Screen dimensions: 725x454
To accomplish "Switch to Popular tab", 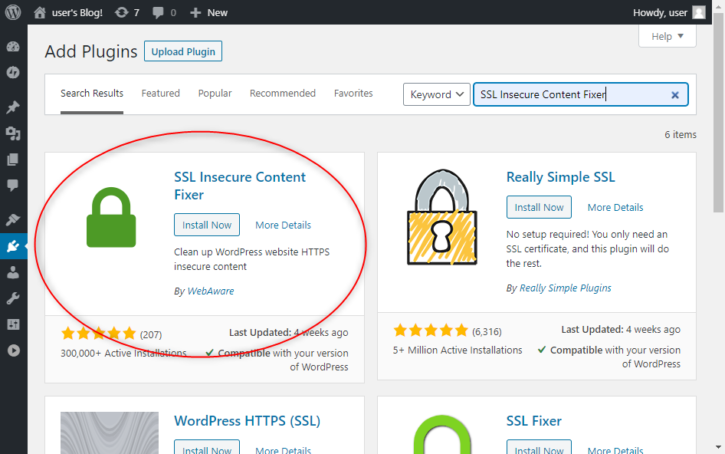I will point(215,93).
